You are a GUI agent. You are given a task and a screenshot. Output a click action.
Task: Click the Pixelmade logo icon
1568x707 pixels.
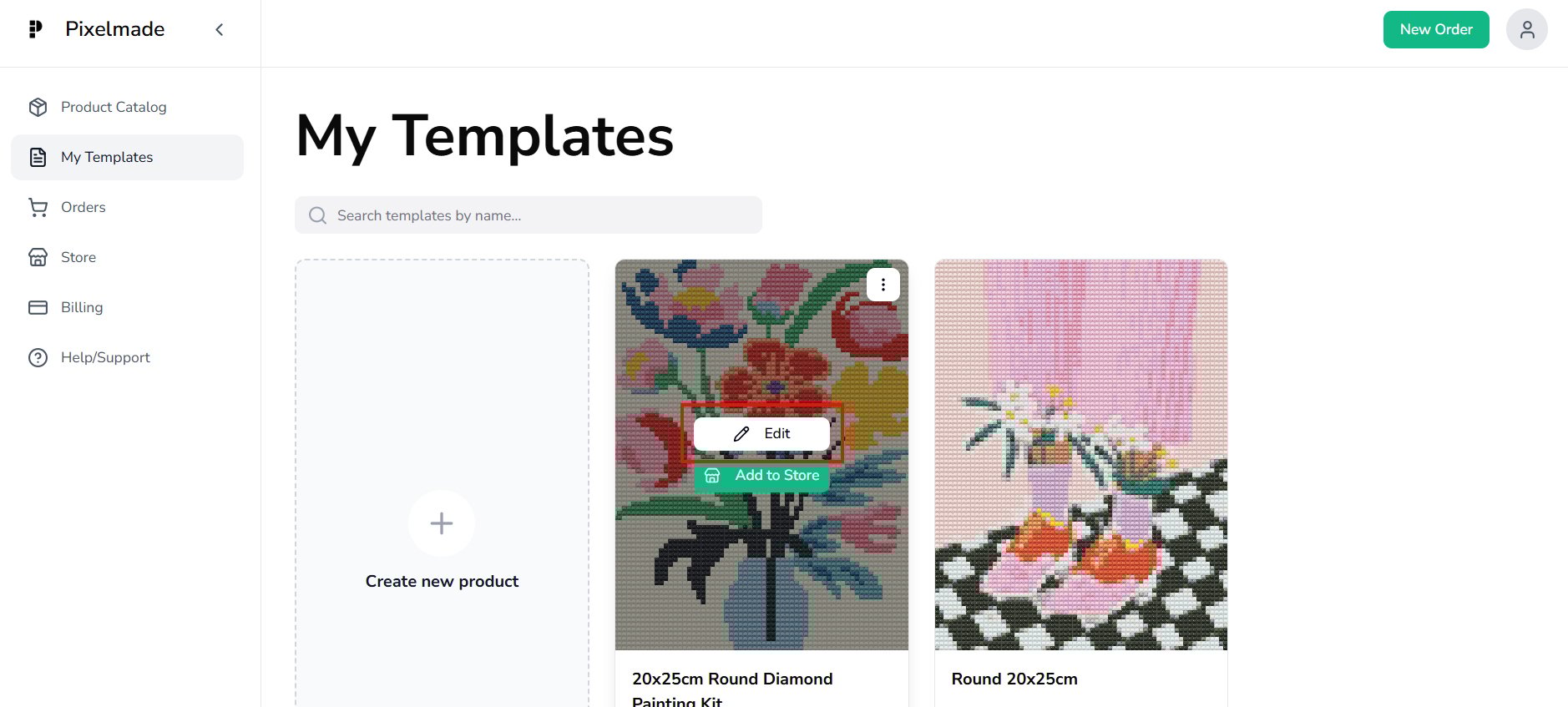click(35, 29)
